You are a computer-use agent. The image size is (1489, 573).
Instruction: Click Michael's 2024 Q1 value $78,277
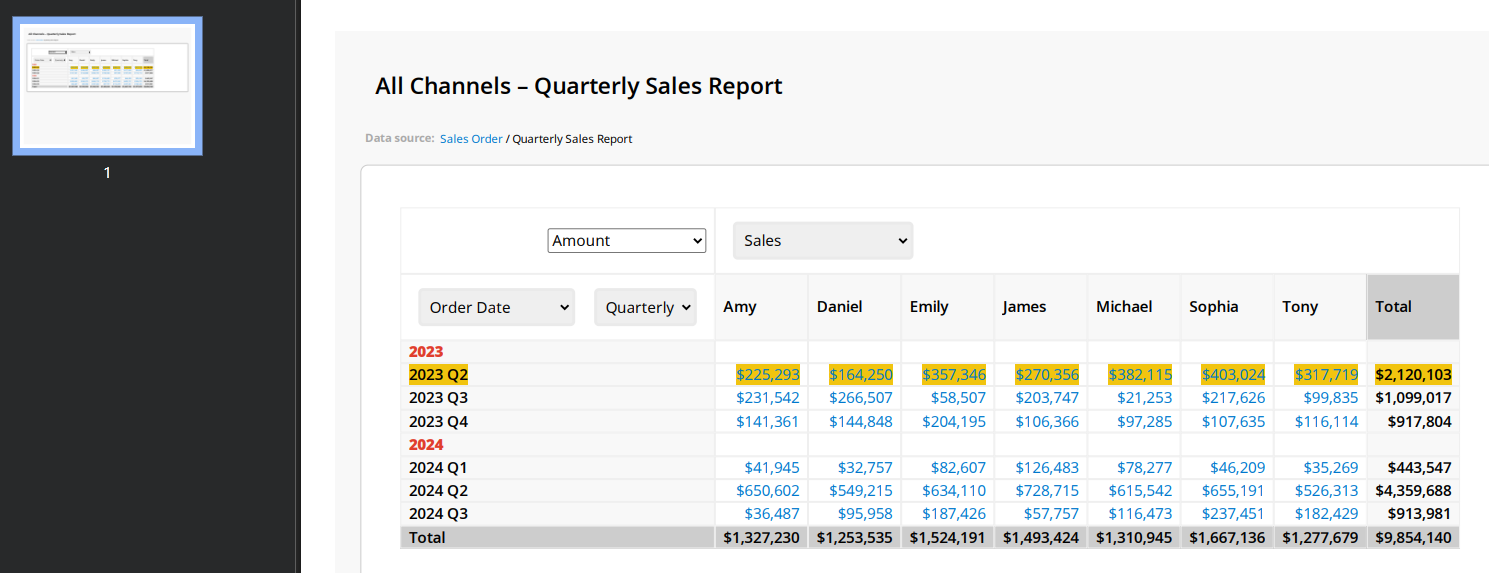pyautogui.click(x=1140, y=468)
